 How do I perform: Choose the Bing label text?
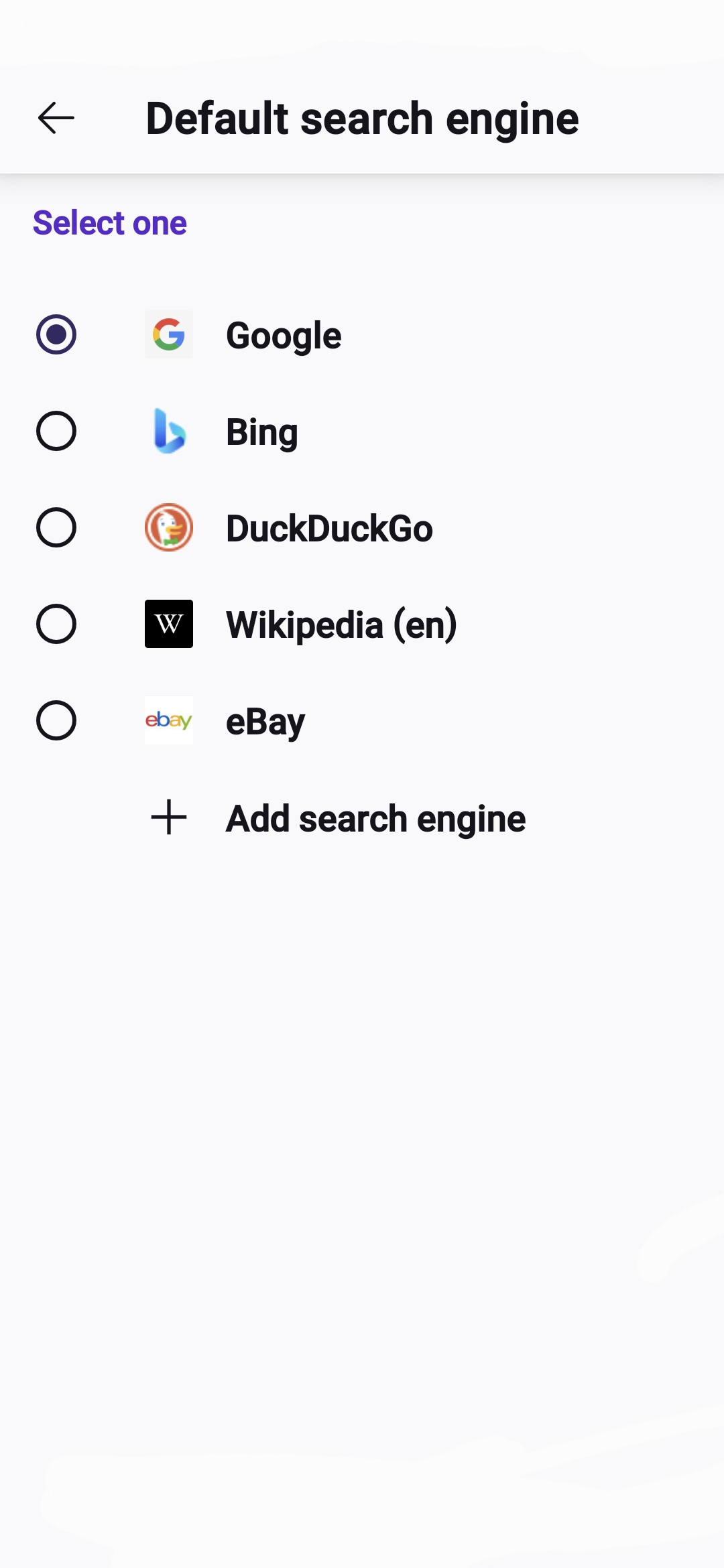[x=262, y=432]
